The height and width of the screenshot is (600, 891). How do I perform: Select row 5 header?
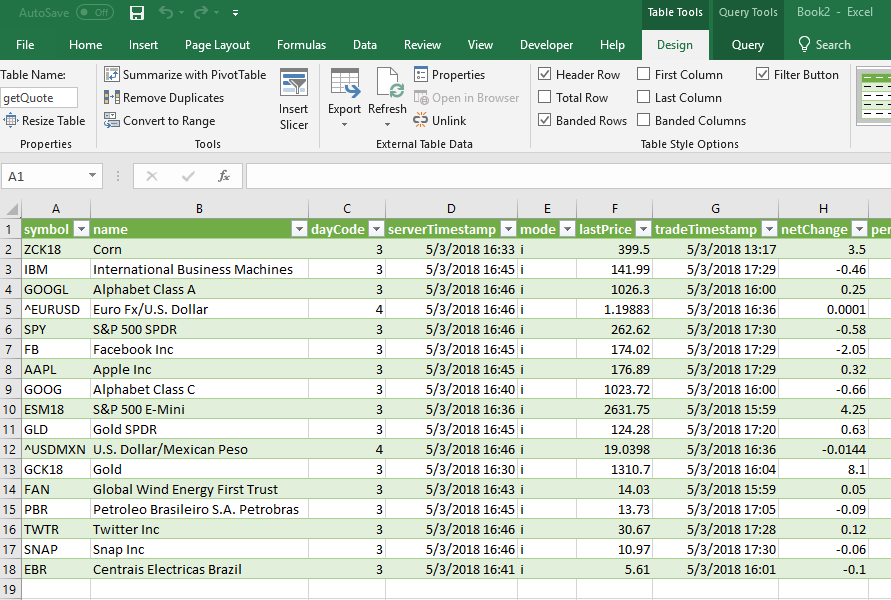[10, 309]
